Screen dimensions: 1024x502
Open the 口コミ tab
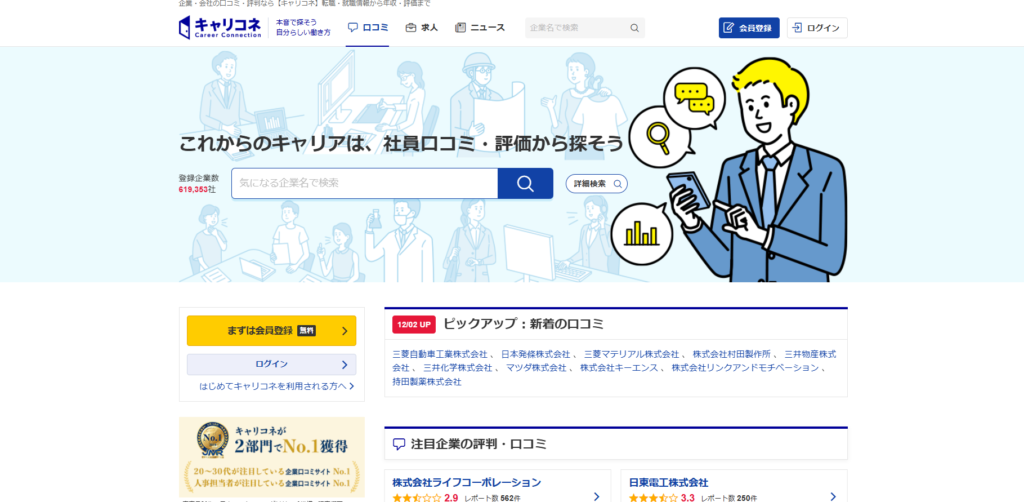[367, 28]
